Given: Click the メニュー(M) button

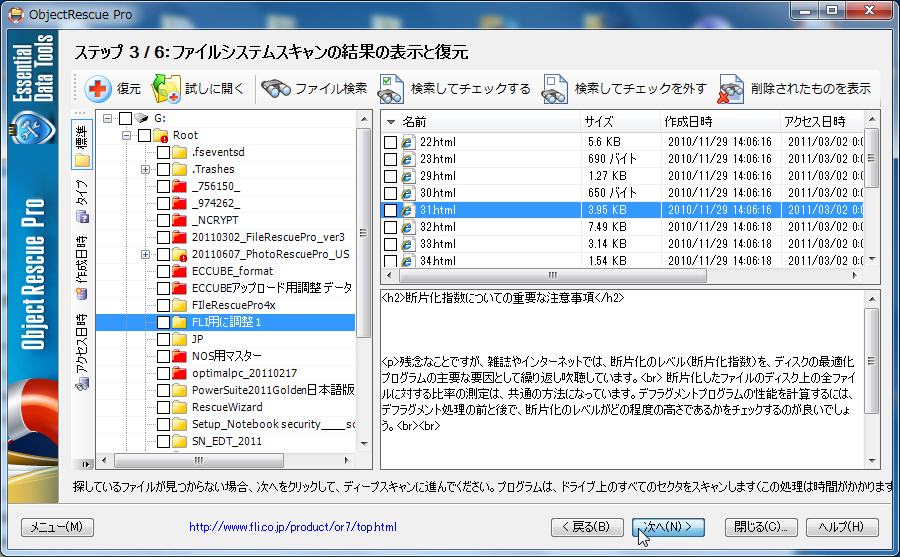Looking at the screenshot, I should click(x=57, y=527).
